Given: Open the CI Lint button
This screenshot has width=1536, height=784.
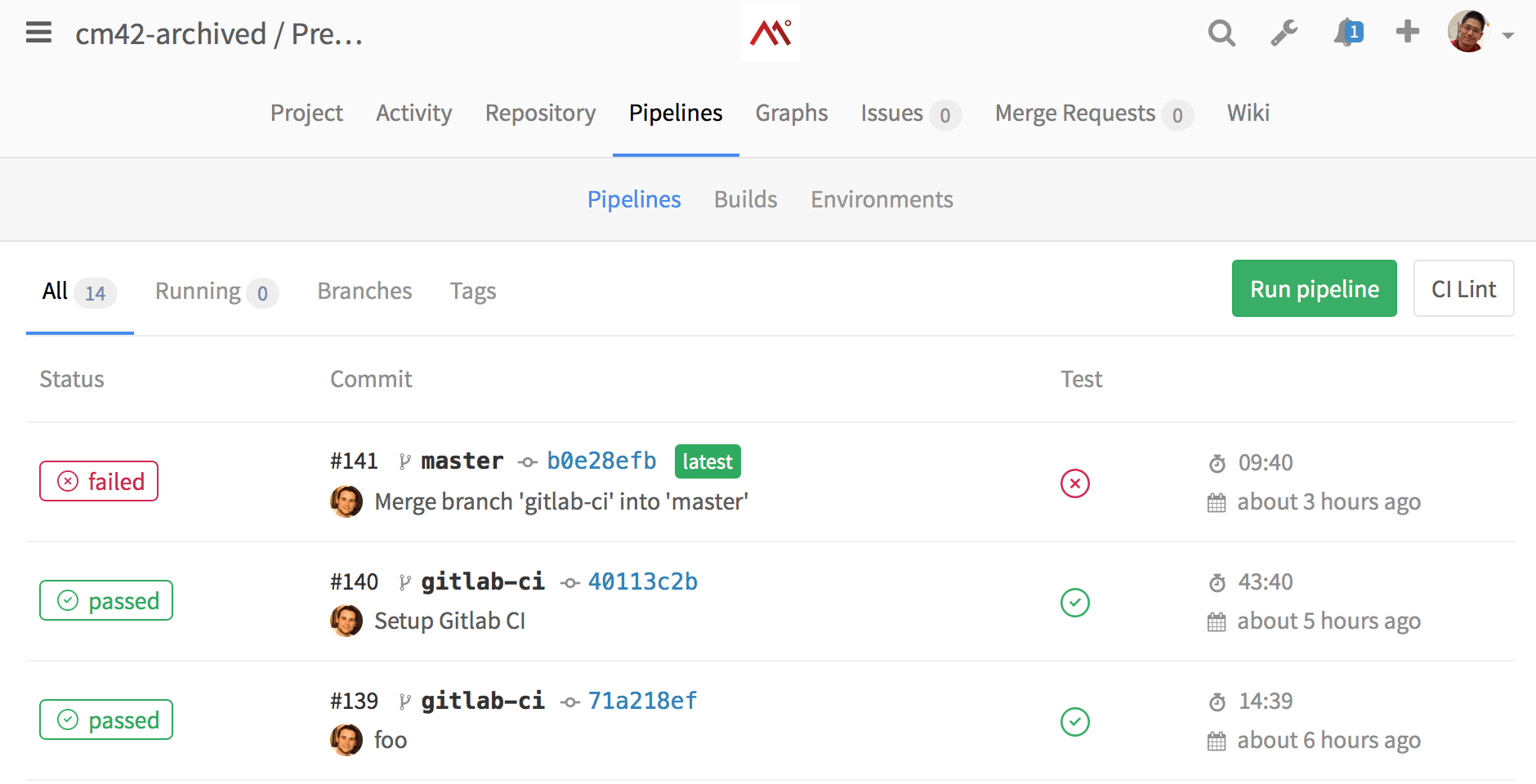Looking at the screenshot, I should [x=1462, y=289].
